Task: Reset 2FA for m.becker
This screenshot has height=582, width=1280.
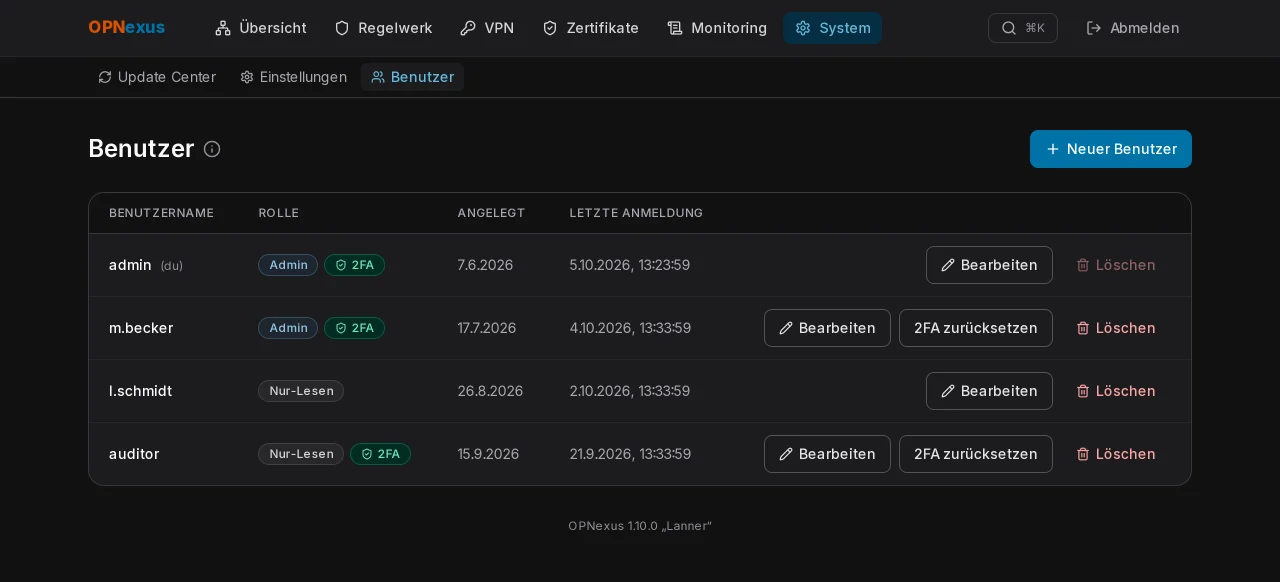Action: 976,328
